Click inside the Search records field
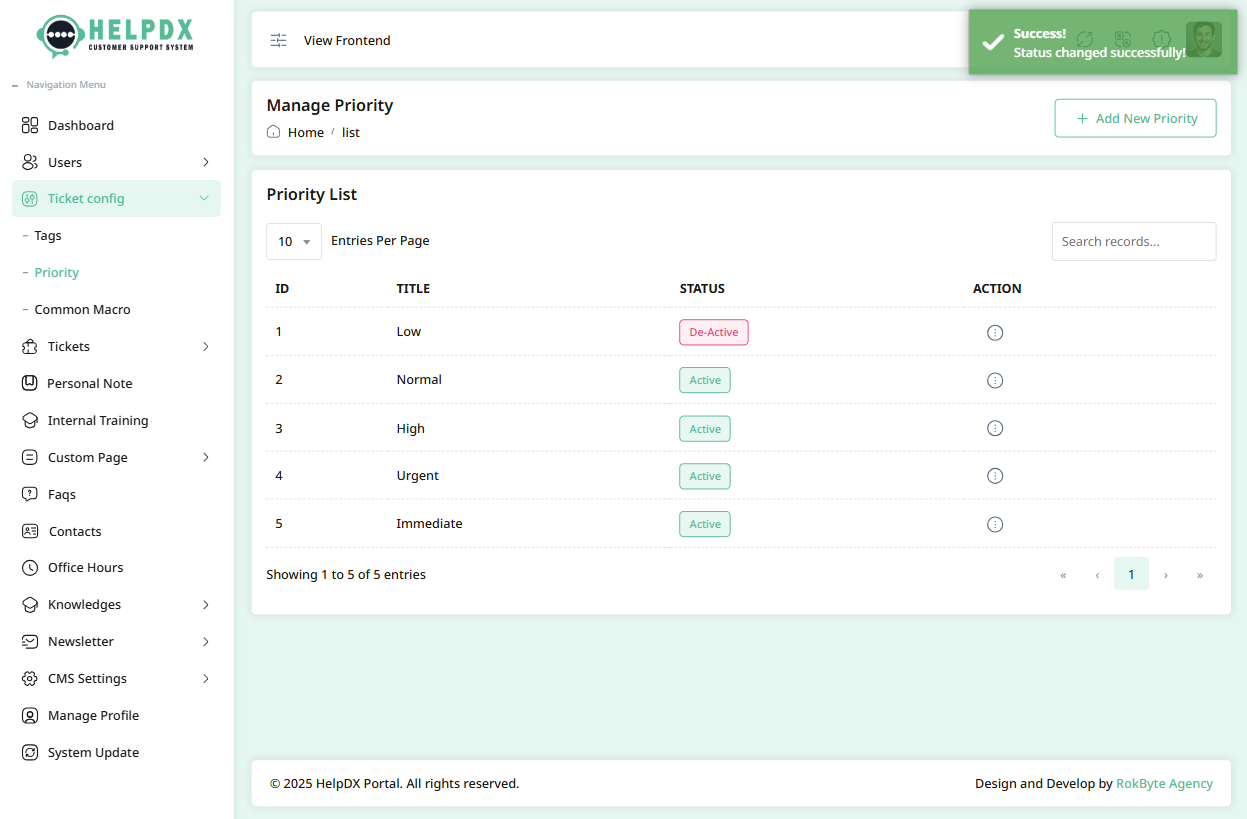 [1133, 241]
